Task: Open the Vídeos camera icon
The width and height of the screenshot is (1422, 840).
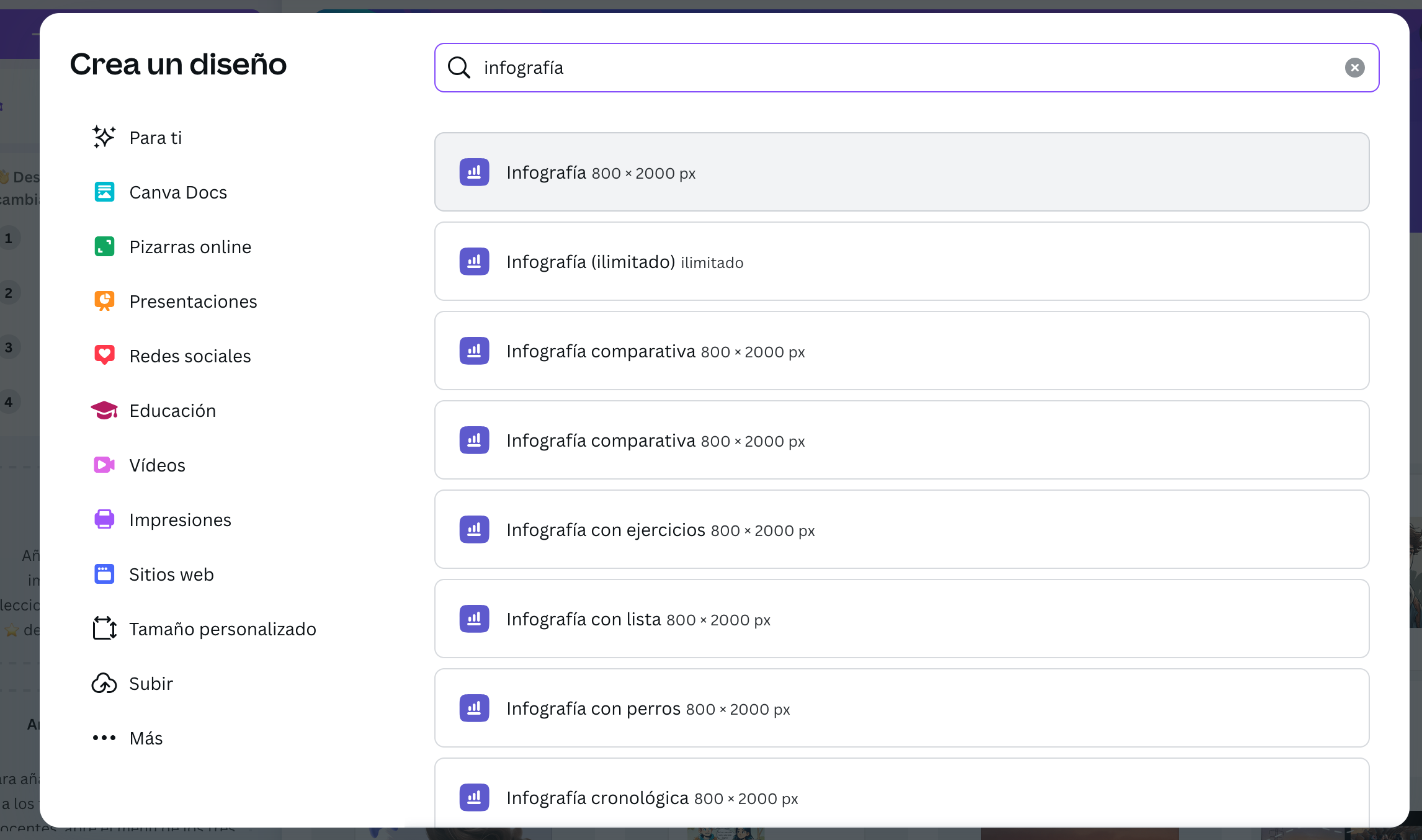Action: coord(104,465)
